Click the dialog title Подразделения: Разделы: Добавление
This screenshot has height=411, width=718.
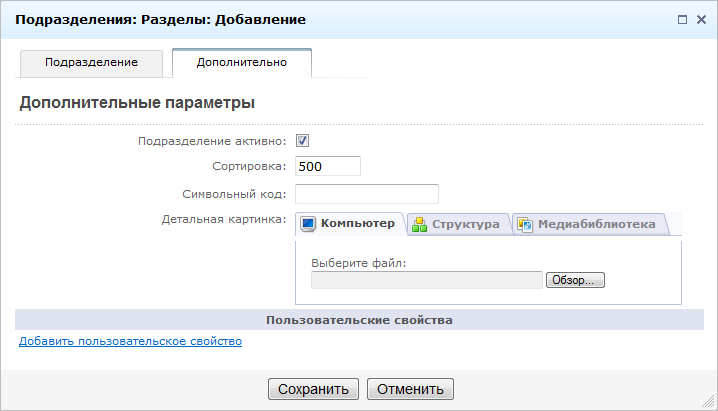coord(160,19)
